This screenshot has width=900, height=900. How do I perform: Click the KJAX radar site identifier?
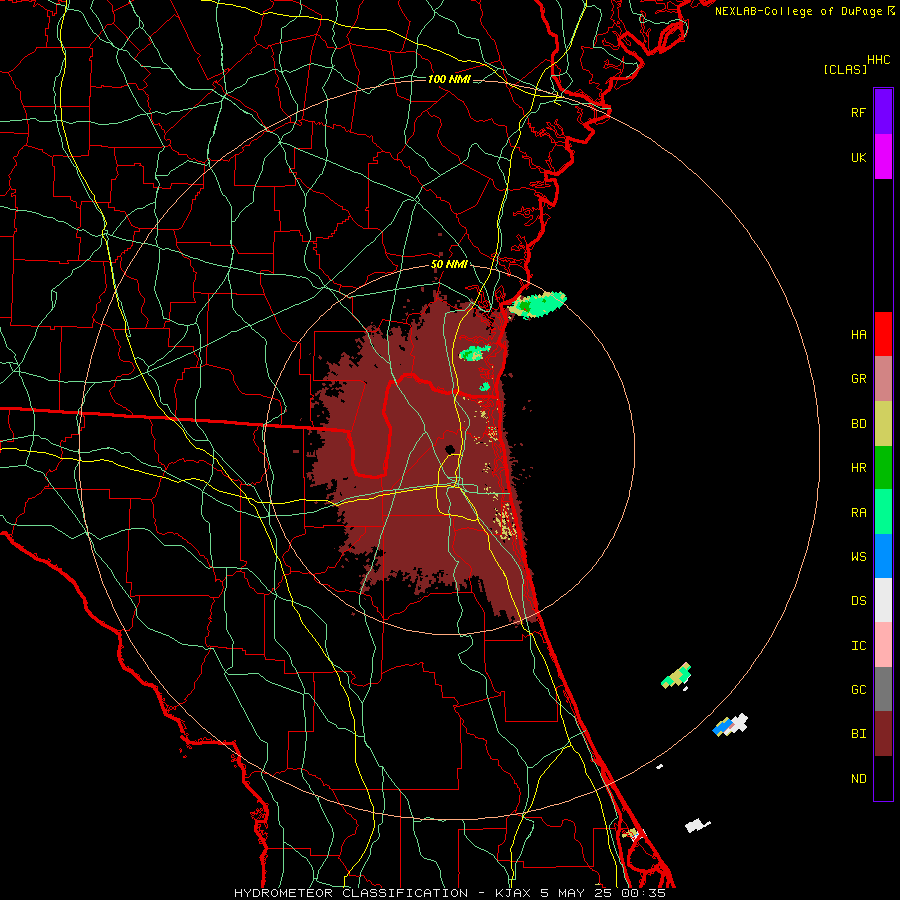coord(514,893)
